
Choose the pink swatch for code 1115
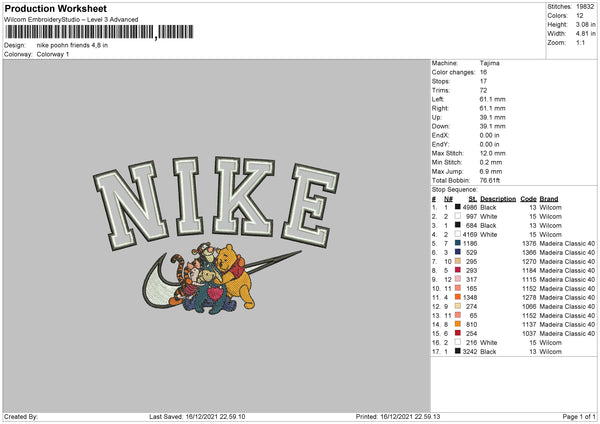457,279
